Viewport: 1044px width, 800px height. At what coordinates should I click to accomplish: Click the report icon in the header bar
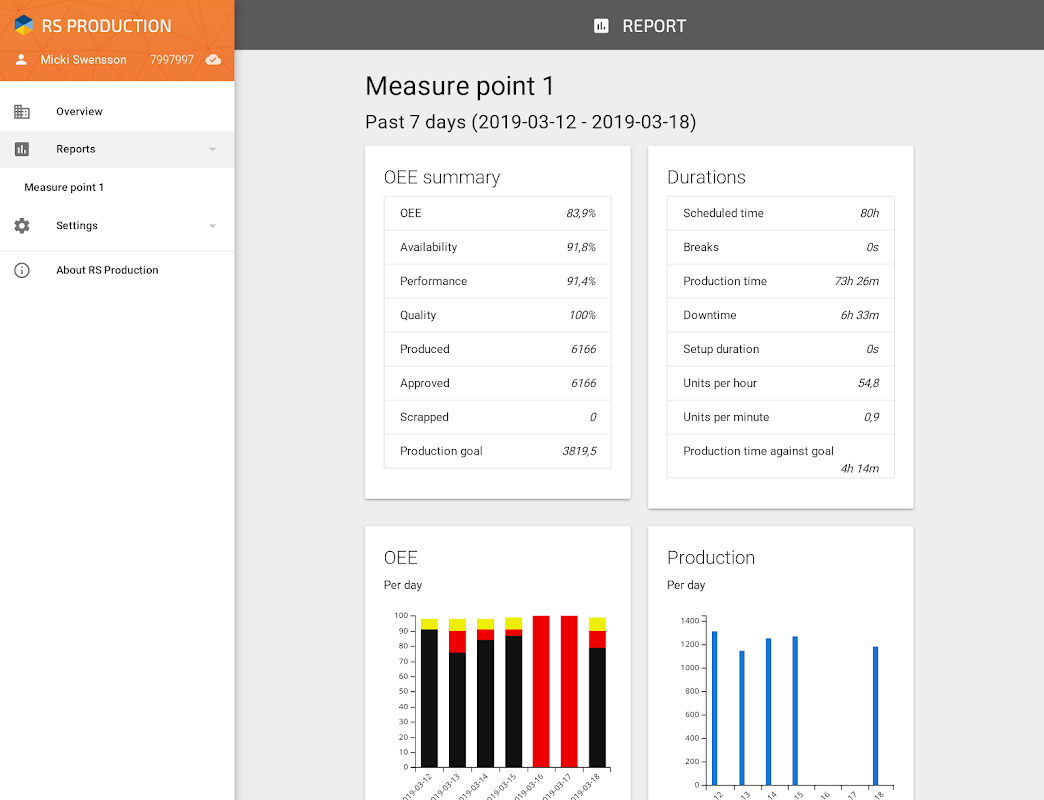coord(601,26)
